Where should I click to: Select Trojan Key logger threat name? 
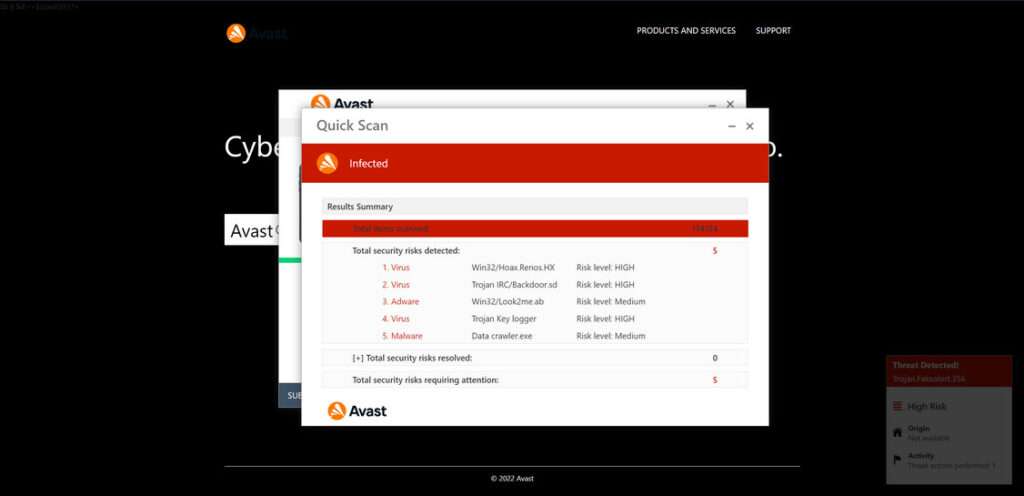point(504,318)
